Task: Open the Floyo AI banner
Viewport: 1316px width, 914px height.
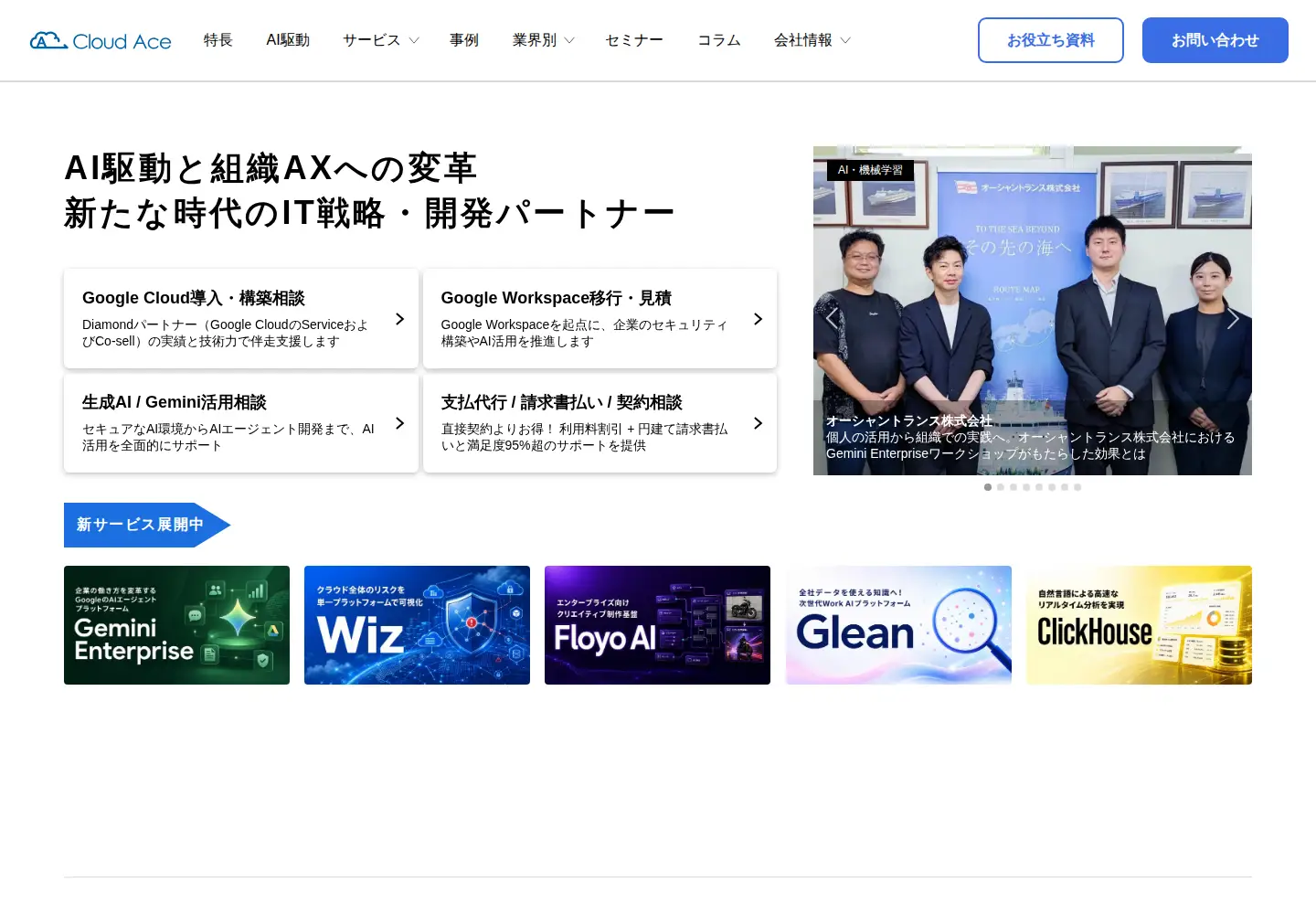Action: pos(657,625)
